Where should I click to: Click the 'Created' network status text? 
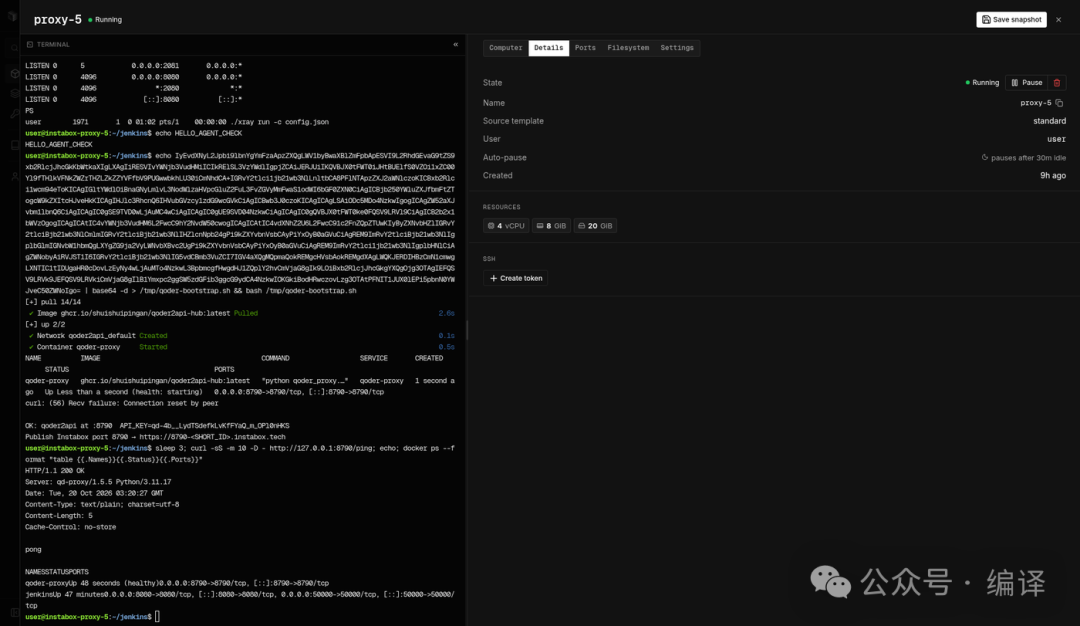153,336
